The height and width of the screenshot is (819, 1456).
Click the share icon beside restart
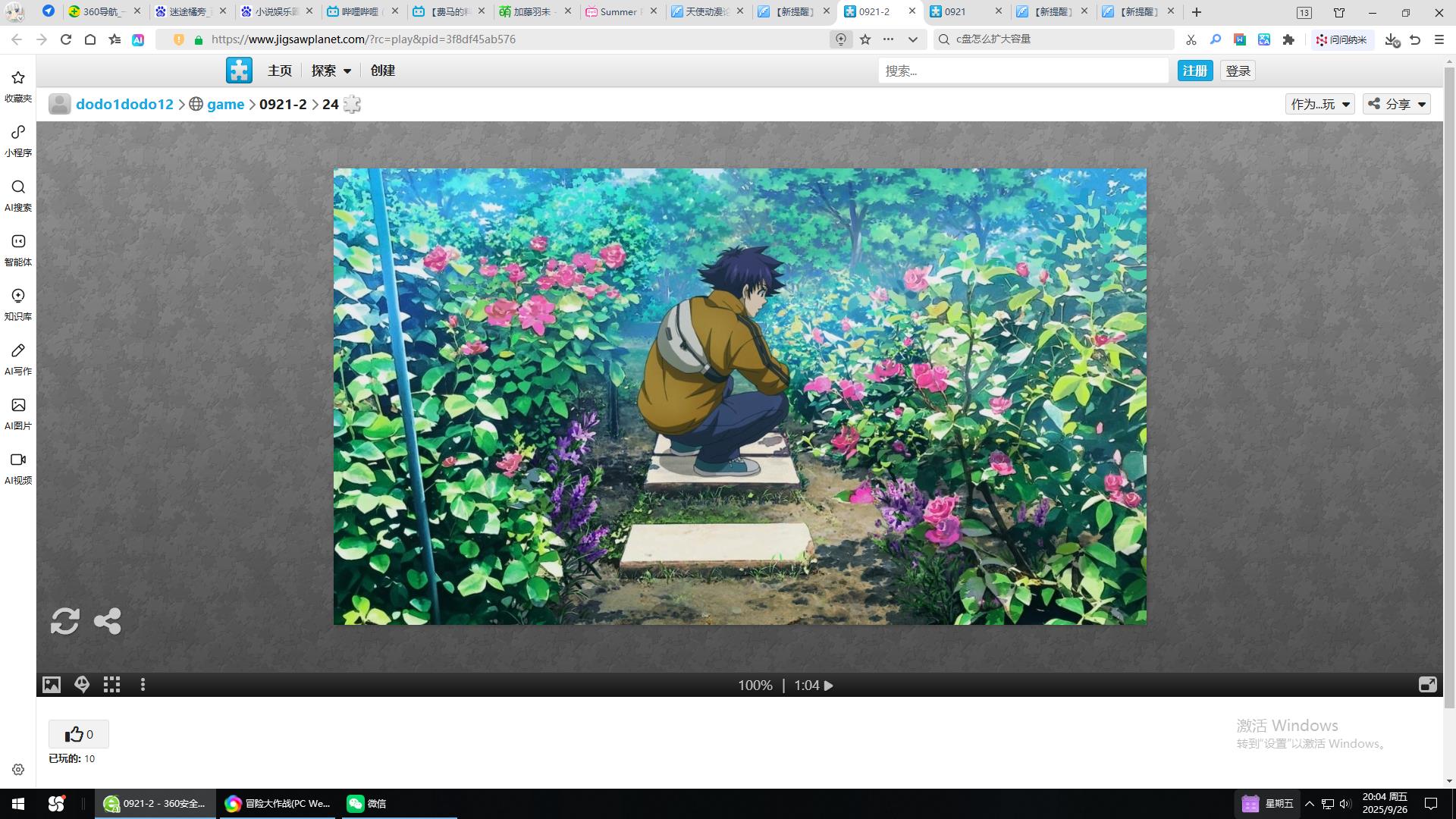(x=108, y=621)
